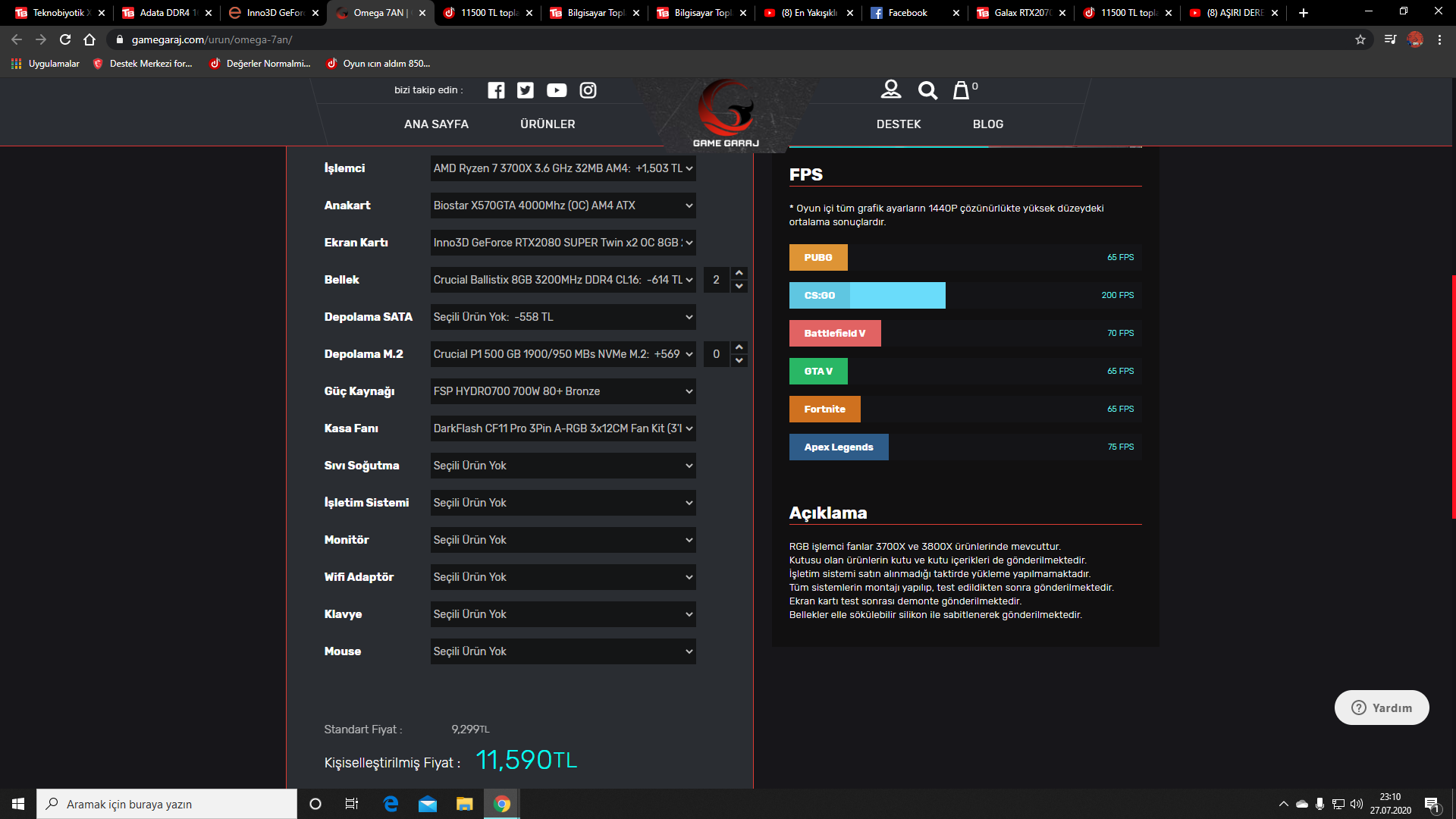Click CS:GO 200 FPS bar
Image resolution: width=1456 pixels, height=819 pixels.
965,295
